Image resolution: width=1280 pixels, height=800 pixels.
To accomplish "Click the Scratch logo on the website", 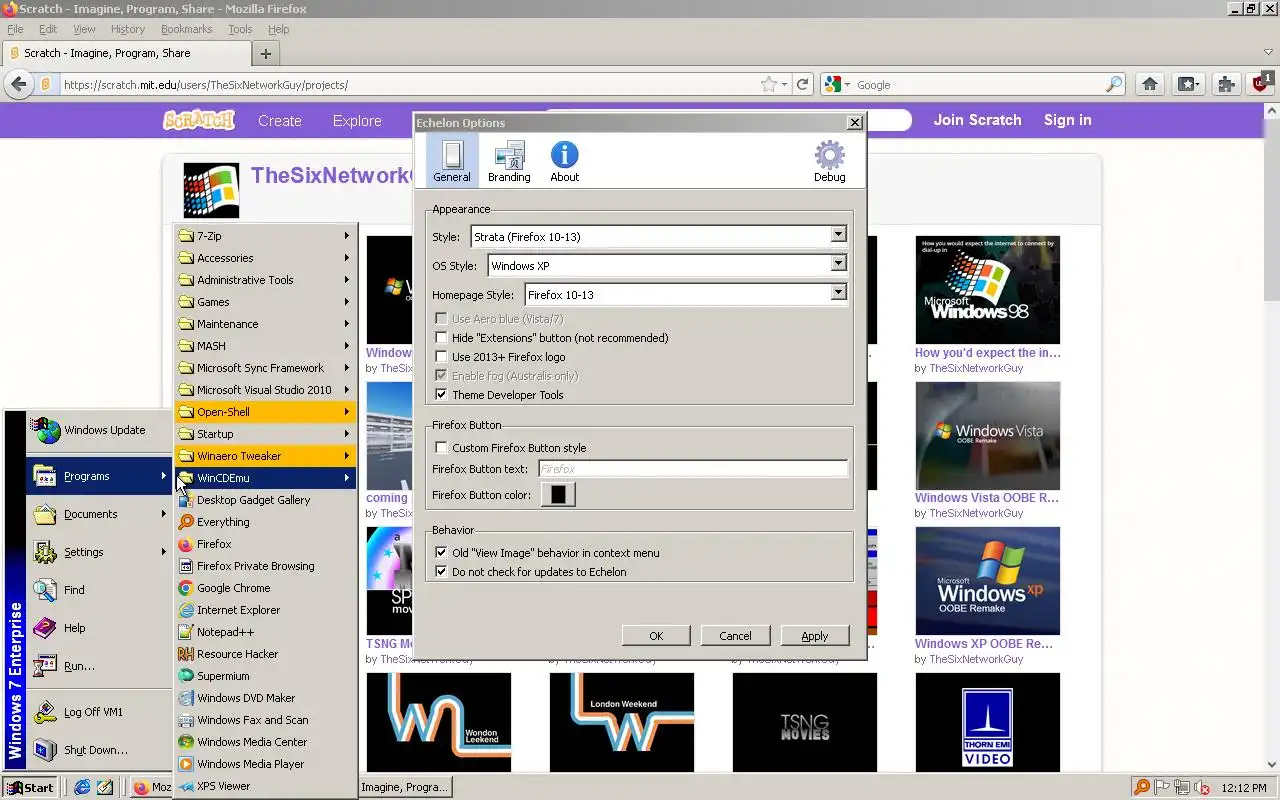I will click(199, 120).
